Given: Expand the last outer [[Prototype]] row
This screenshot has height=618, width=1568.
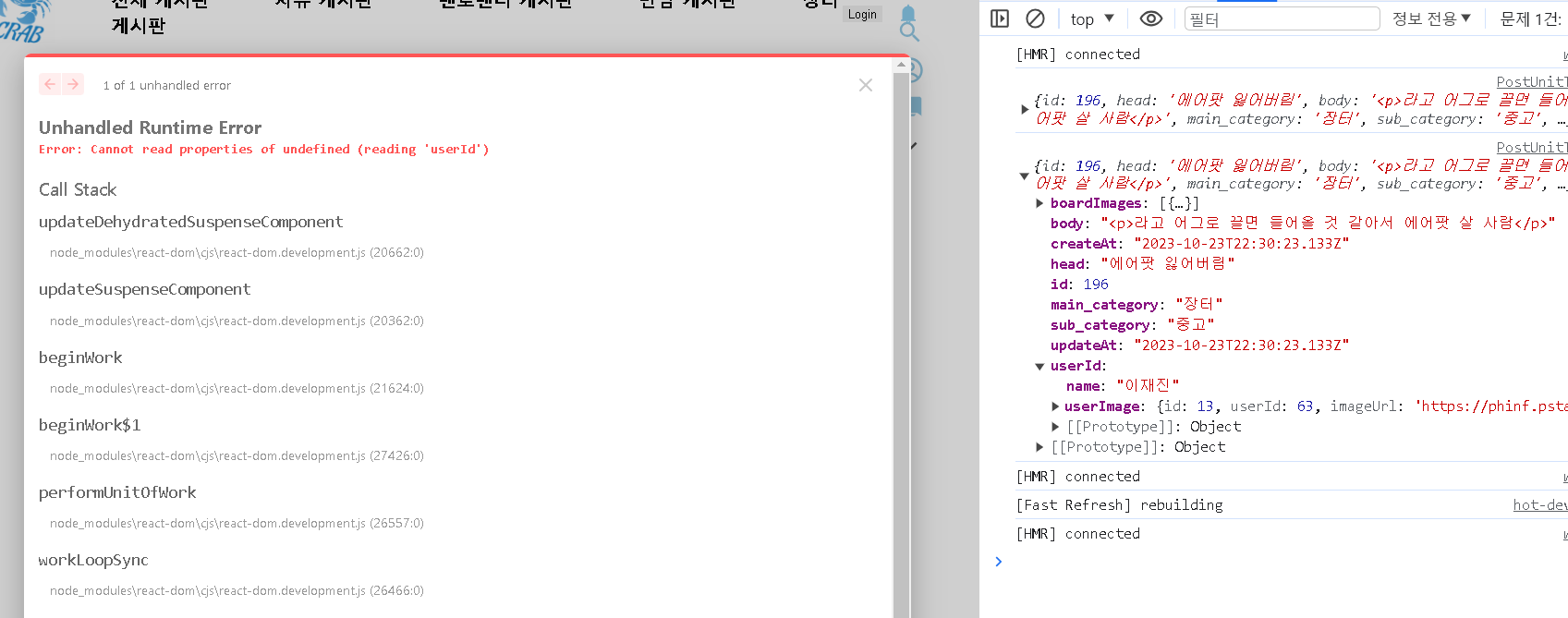Looking at the screenshot, I should tap(1039, 447).
